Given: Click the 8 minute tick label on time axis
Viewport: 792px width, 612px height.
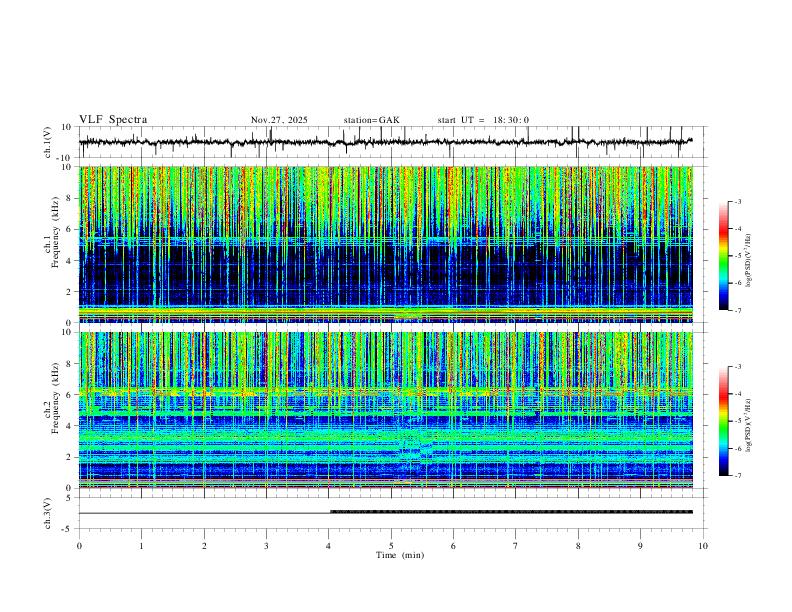Looking at the screenshot, I should coord(578,546).
